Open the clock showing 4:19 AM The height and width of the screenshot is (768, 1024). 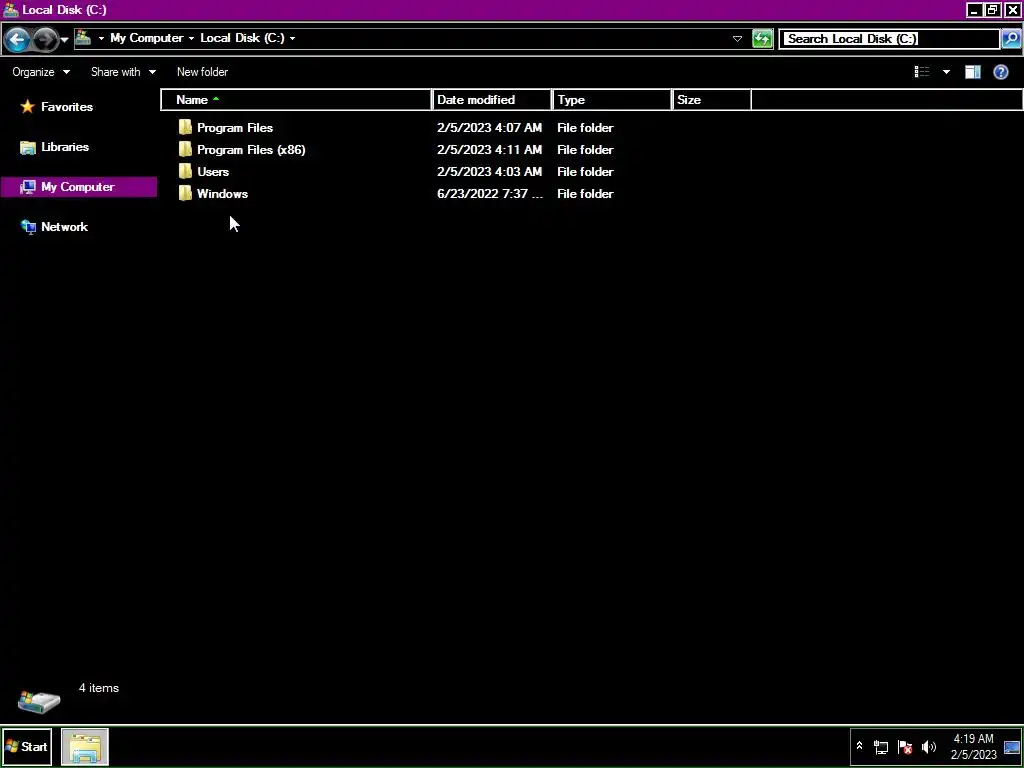pos(974,746)
